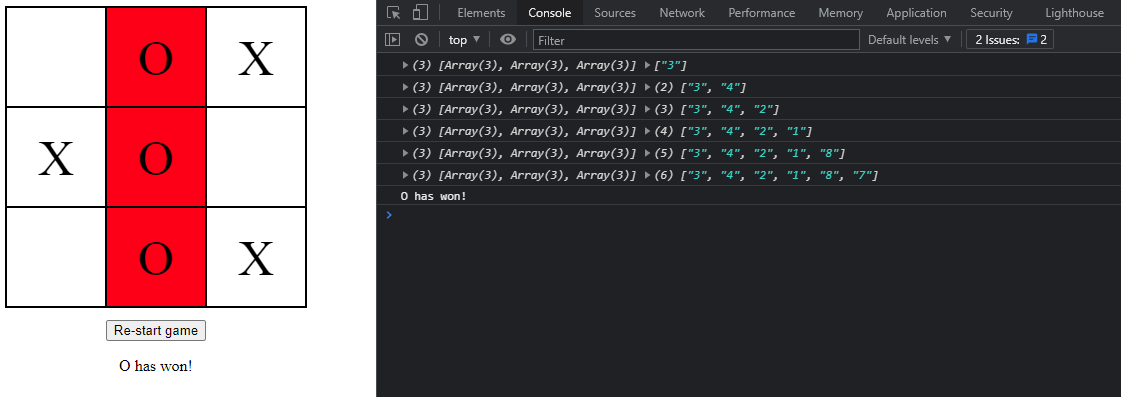Expand the nested array in the row with (5)

click(x=405, y=153)
